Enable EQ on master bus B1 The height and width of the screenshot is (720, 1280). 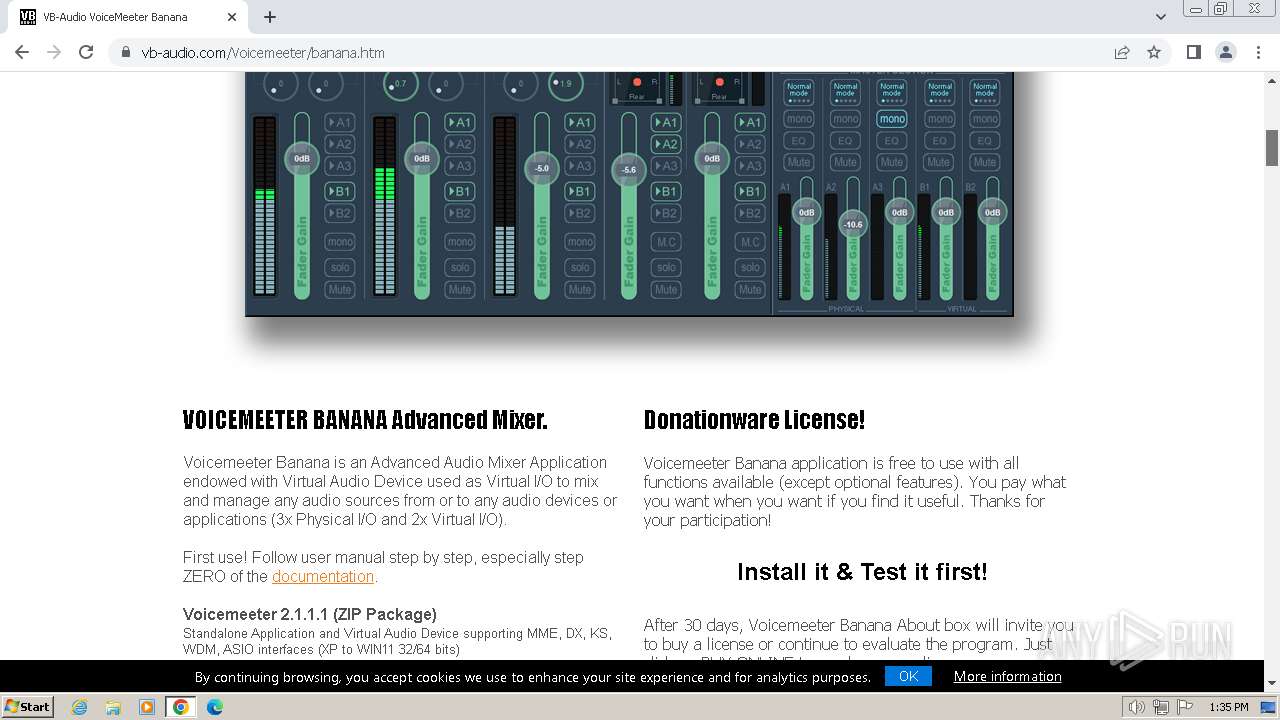[x=939, y=141]
